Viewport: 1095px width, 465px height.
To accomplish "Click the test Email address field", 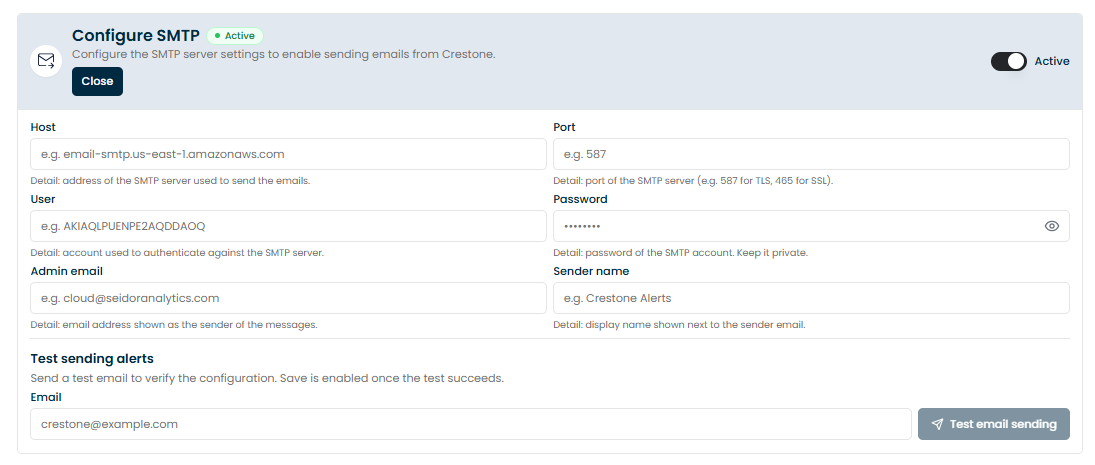I will 471,424.
